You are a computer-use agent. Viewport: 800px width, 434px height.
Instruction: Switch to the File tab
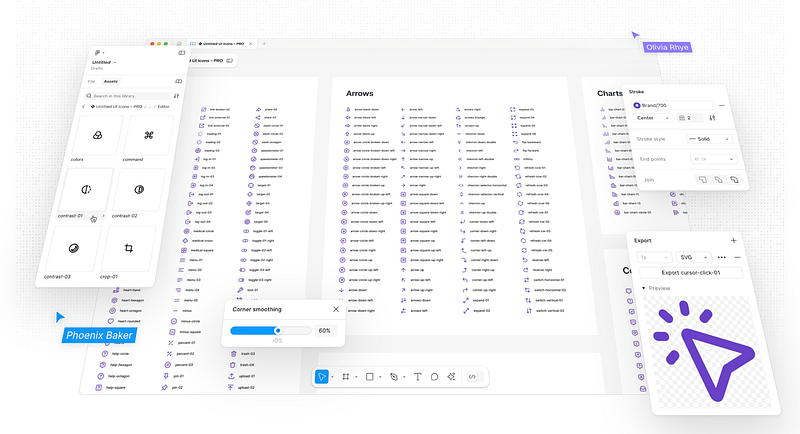[x=91, y=81]
